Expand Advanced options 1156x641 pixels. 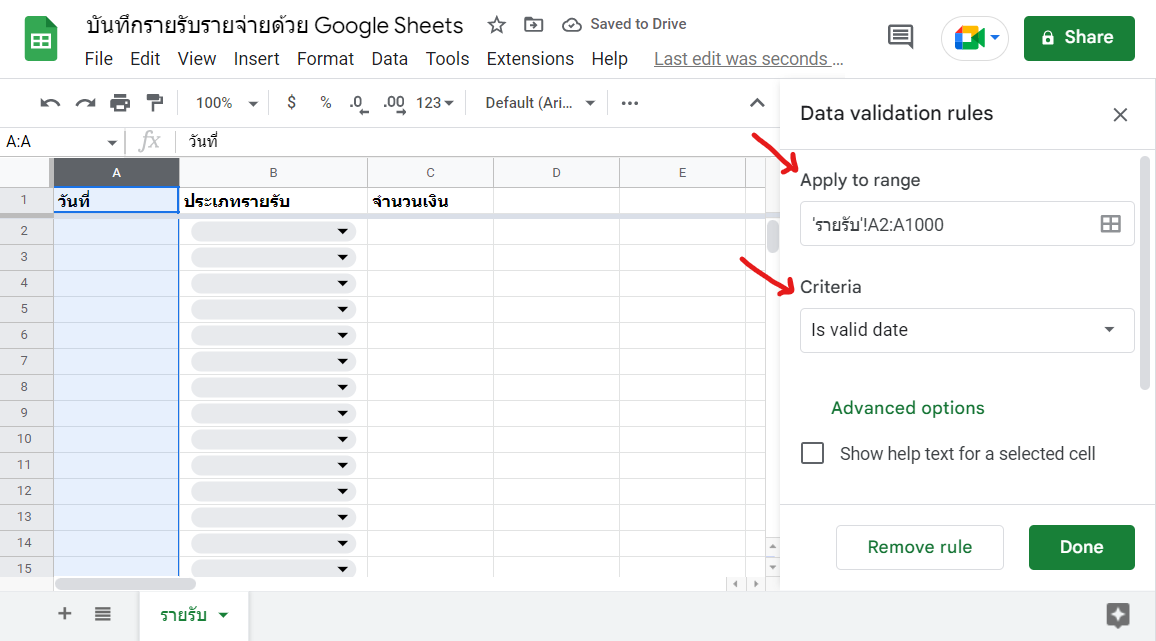click(908, 408)
